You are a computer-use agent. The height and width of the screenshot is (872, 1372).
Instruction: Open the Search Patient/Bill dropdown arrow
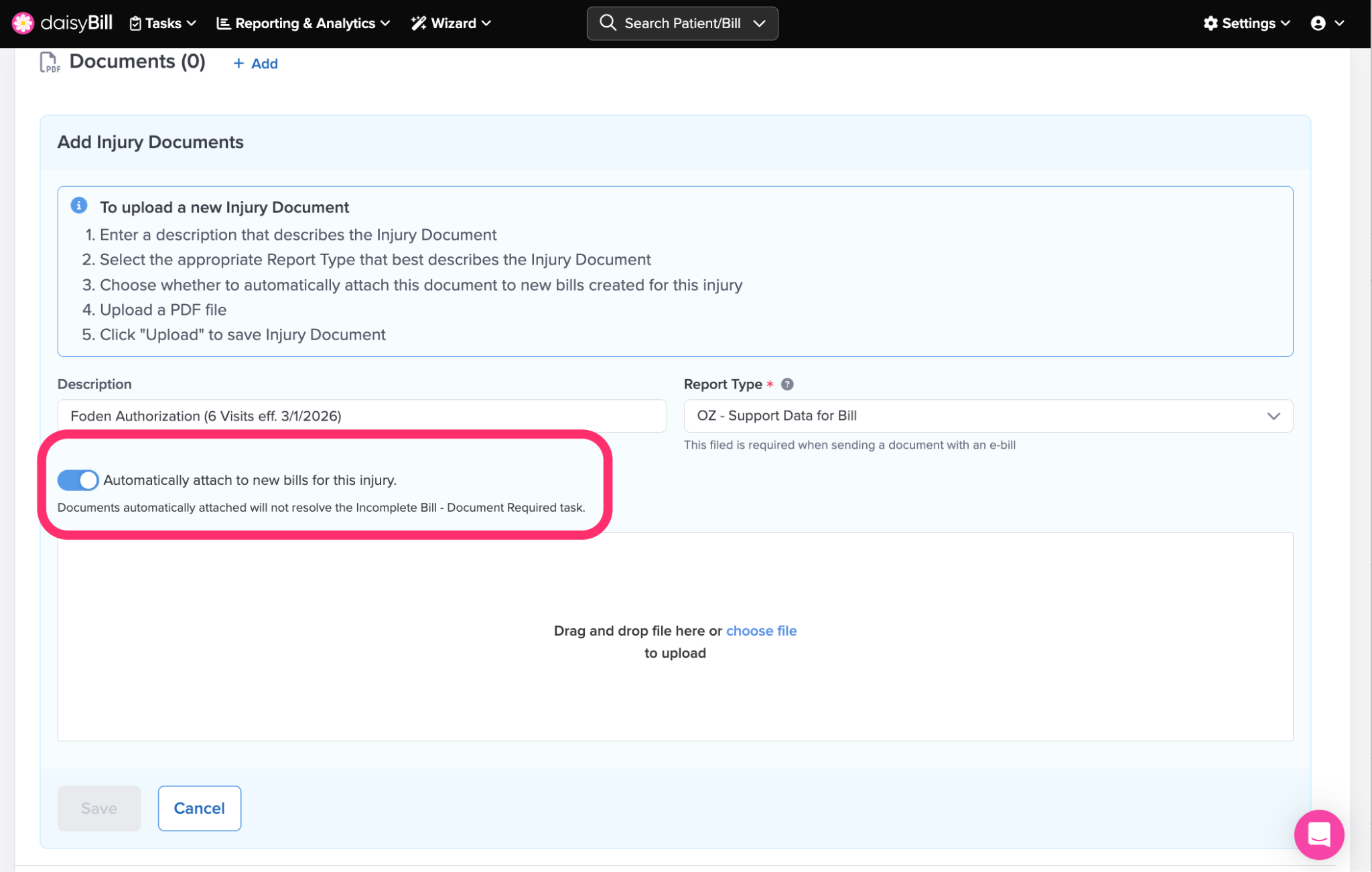click(759, 23)
